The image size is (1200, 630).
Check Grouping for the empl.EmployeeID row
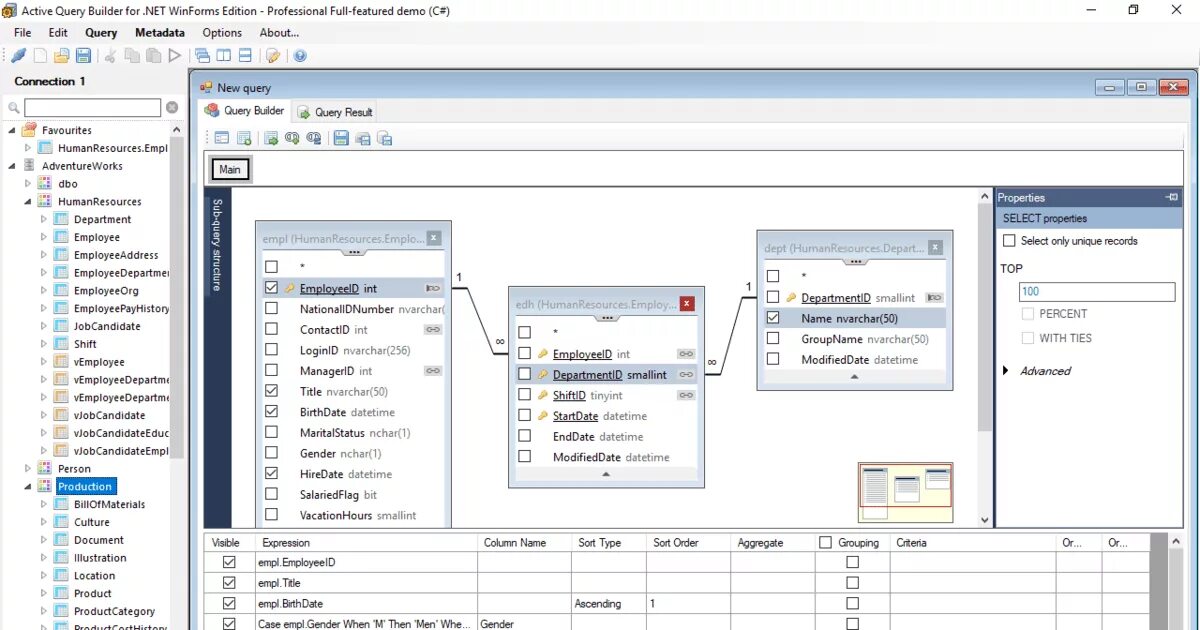pos(852,563)
